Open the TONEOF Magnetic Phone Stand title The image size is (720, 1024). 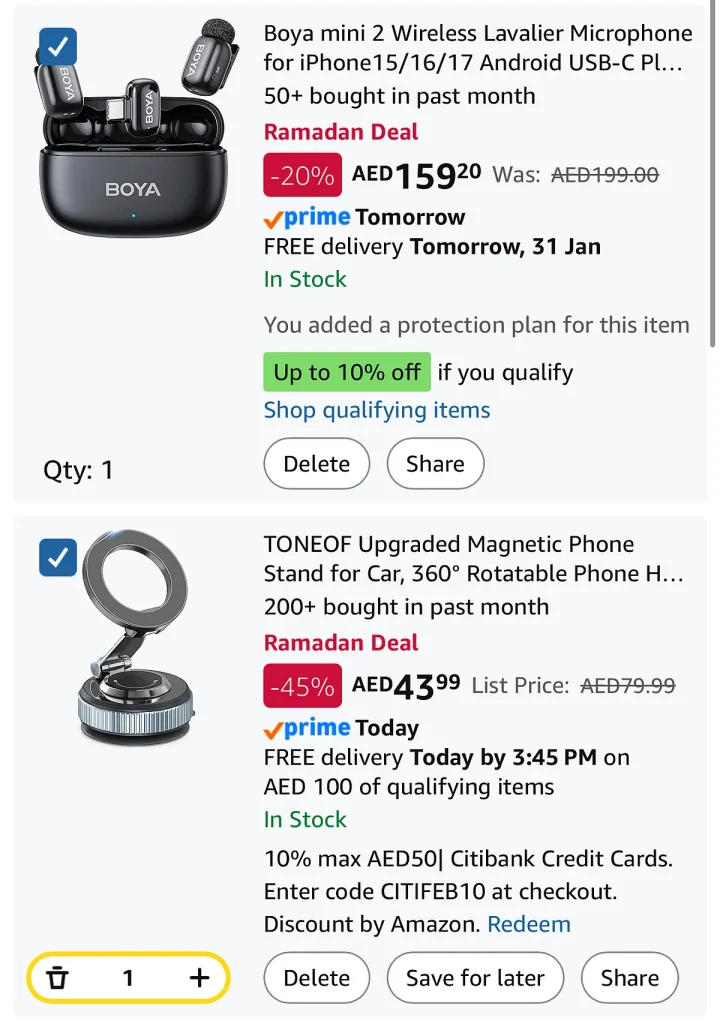click(x=473, y=559)
